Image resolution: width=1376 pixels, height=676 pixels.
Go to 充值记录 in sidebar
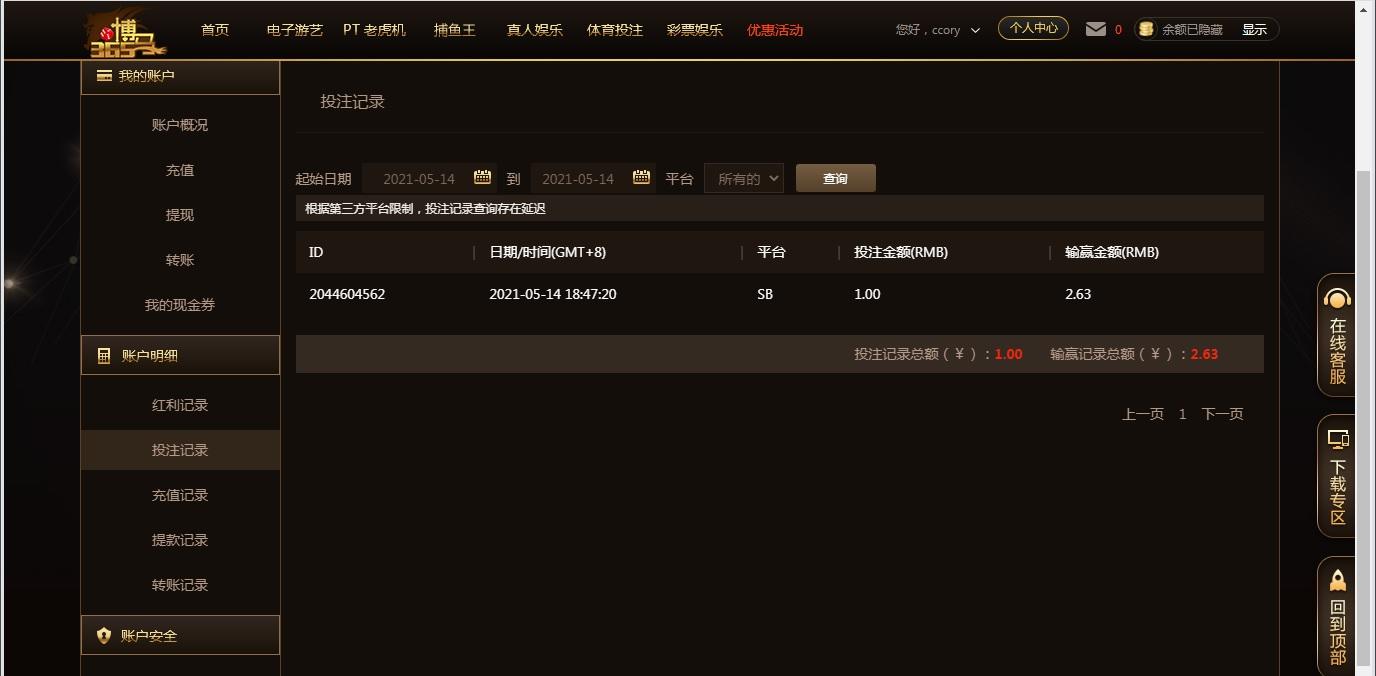(180, 495)
